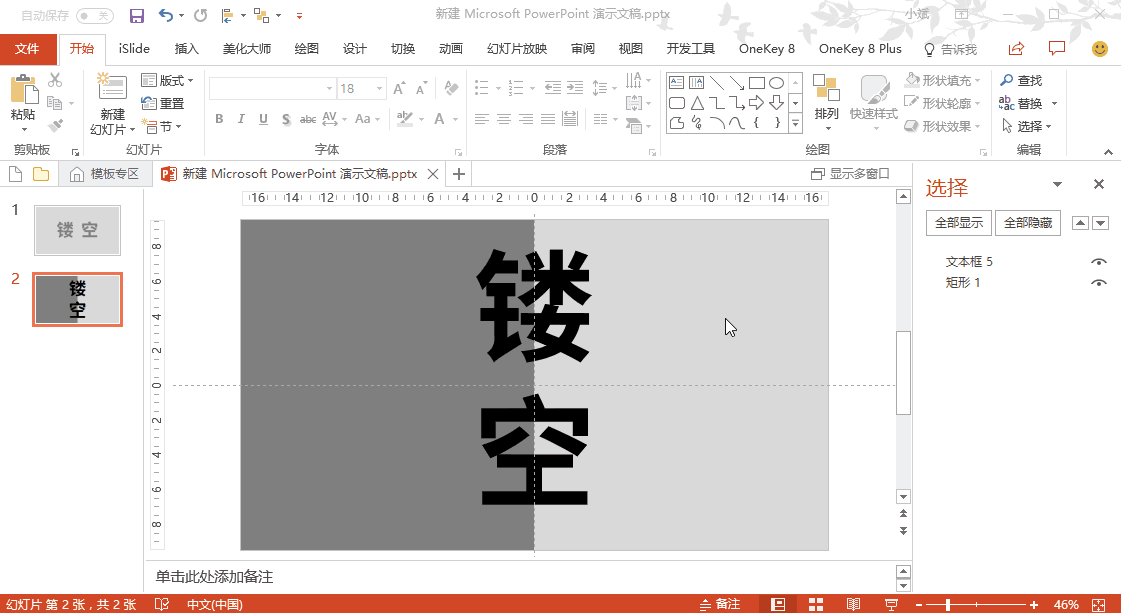This screenshot has height=613, width=1121.
Task: Click the Replace (替换) icon
Action: [1025, 103]
